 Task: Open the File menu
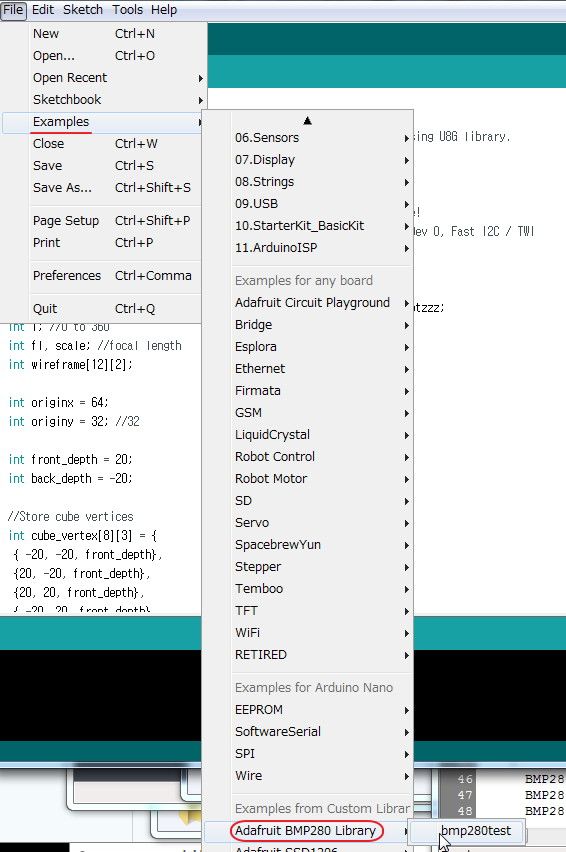point(13,10)
